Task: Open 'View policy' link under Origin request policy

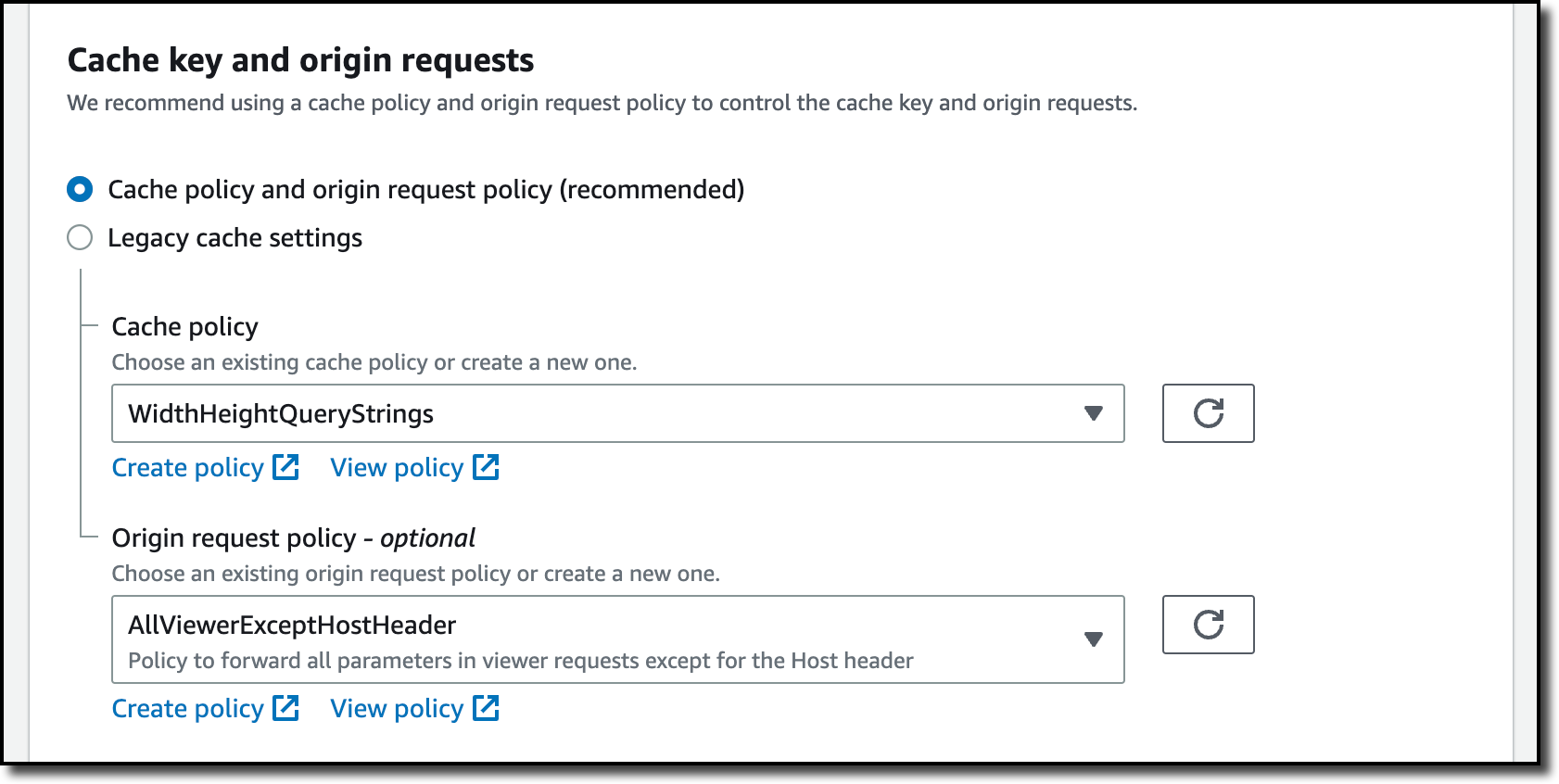Action: click(x=397, y=709)
